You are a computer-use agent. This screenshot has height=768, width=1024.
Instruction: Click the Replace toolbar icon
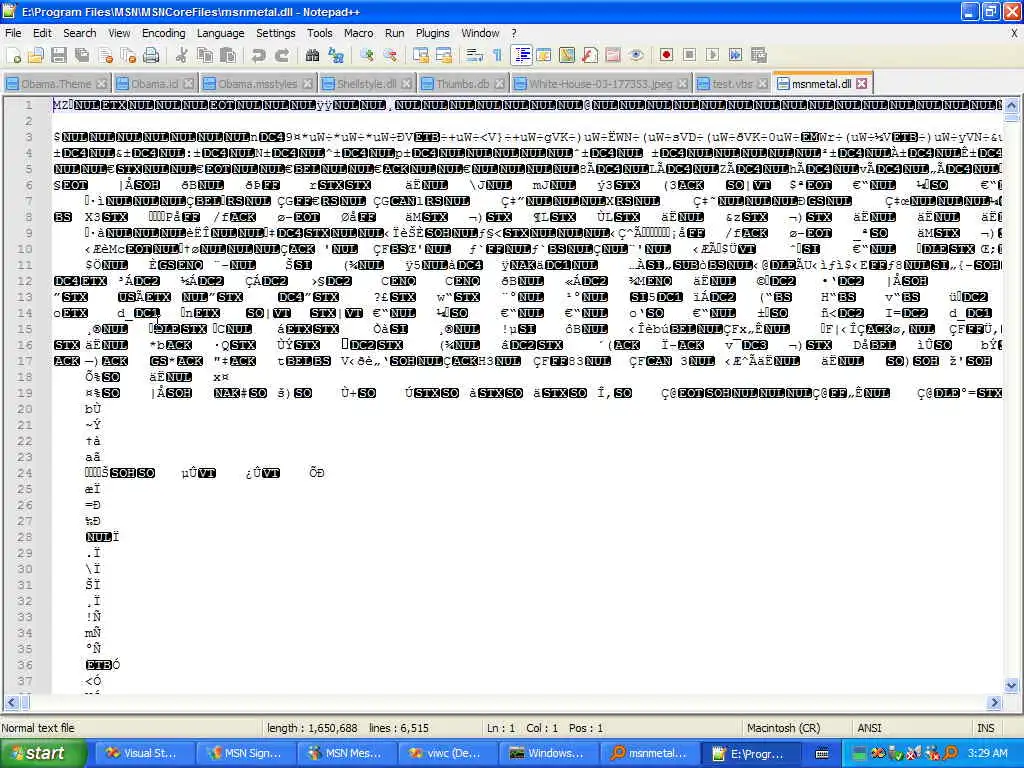pyautogui.click(x=336, y=56)
